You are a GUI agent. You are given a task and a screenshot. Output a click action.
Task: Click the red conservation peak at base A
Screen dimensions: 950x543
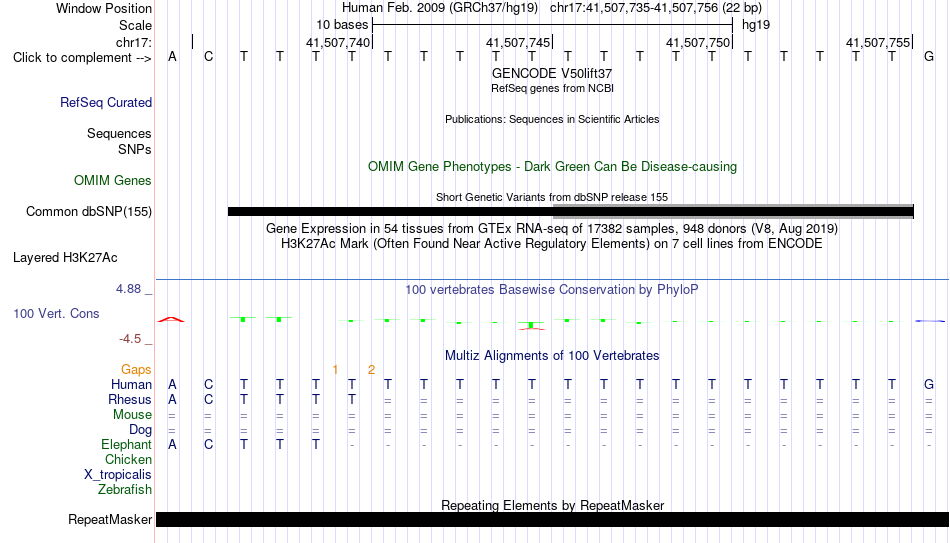(x=171, y=319)
